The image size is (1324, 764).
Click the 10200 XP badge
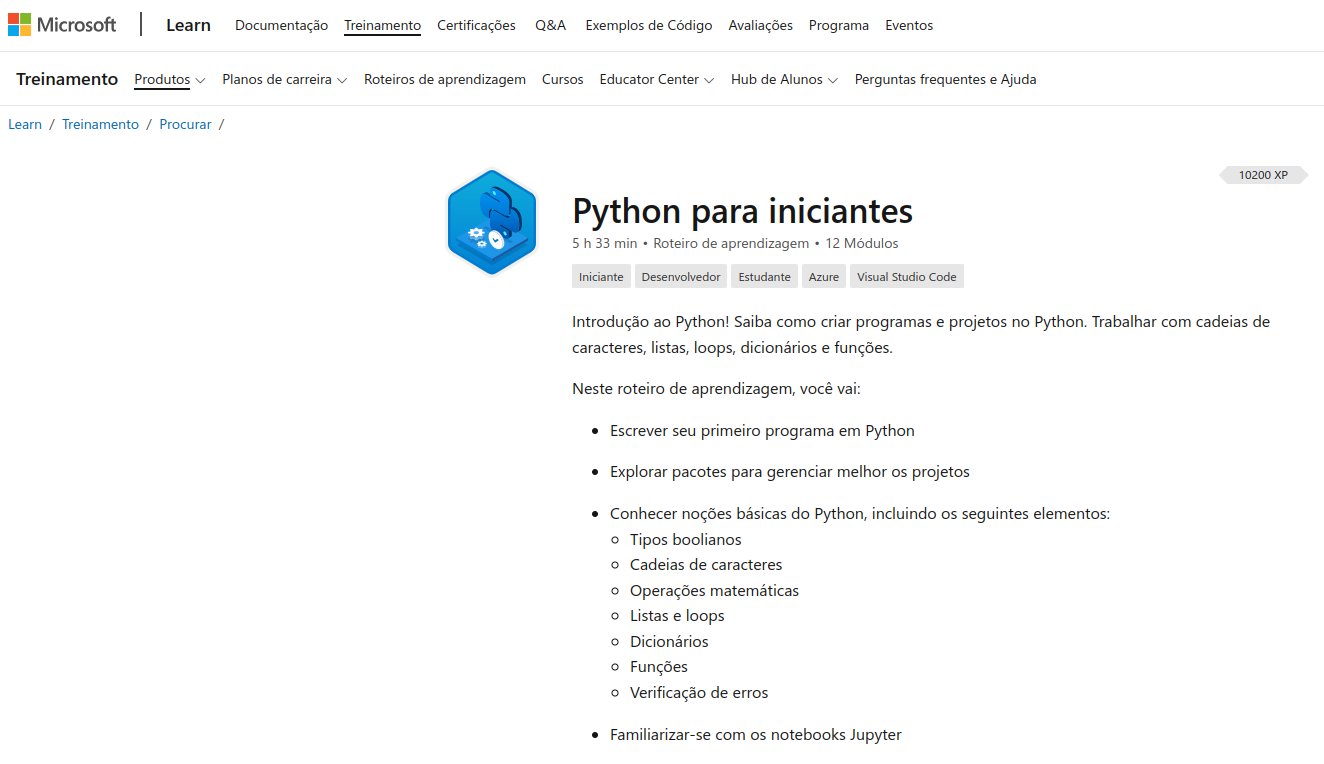pos(1263,175)
